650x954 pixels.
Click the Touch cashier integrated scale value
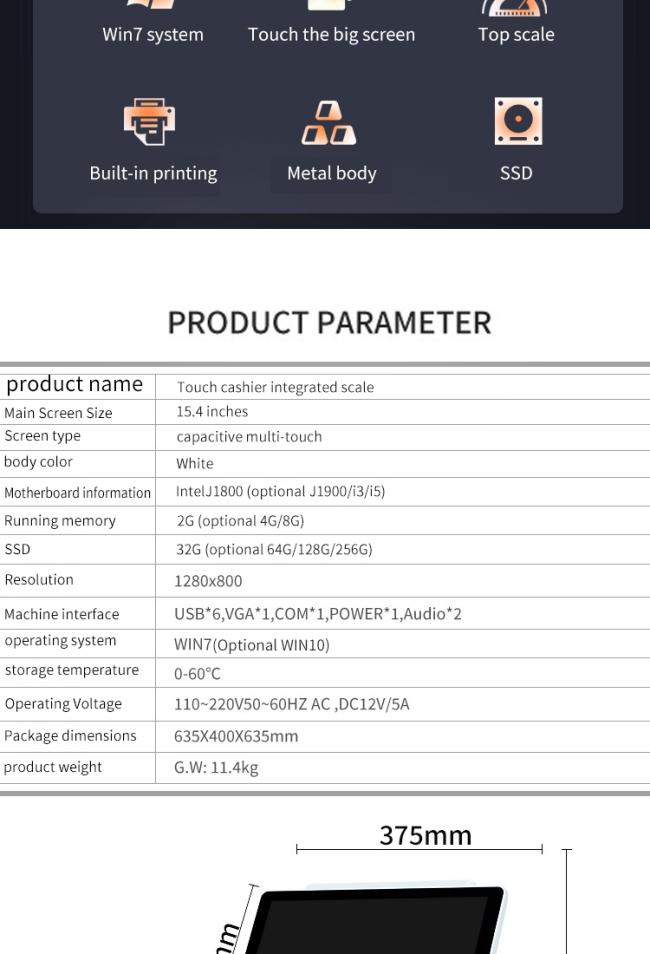point(275,387)
